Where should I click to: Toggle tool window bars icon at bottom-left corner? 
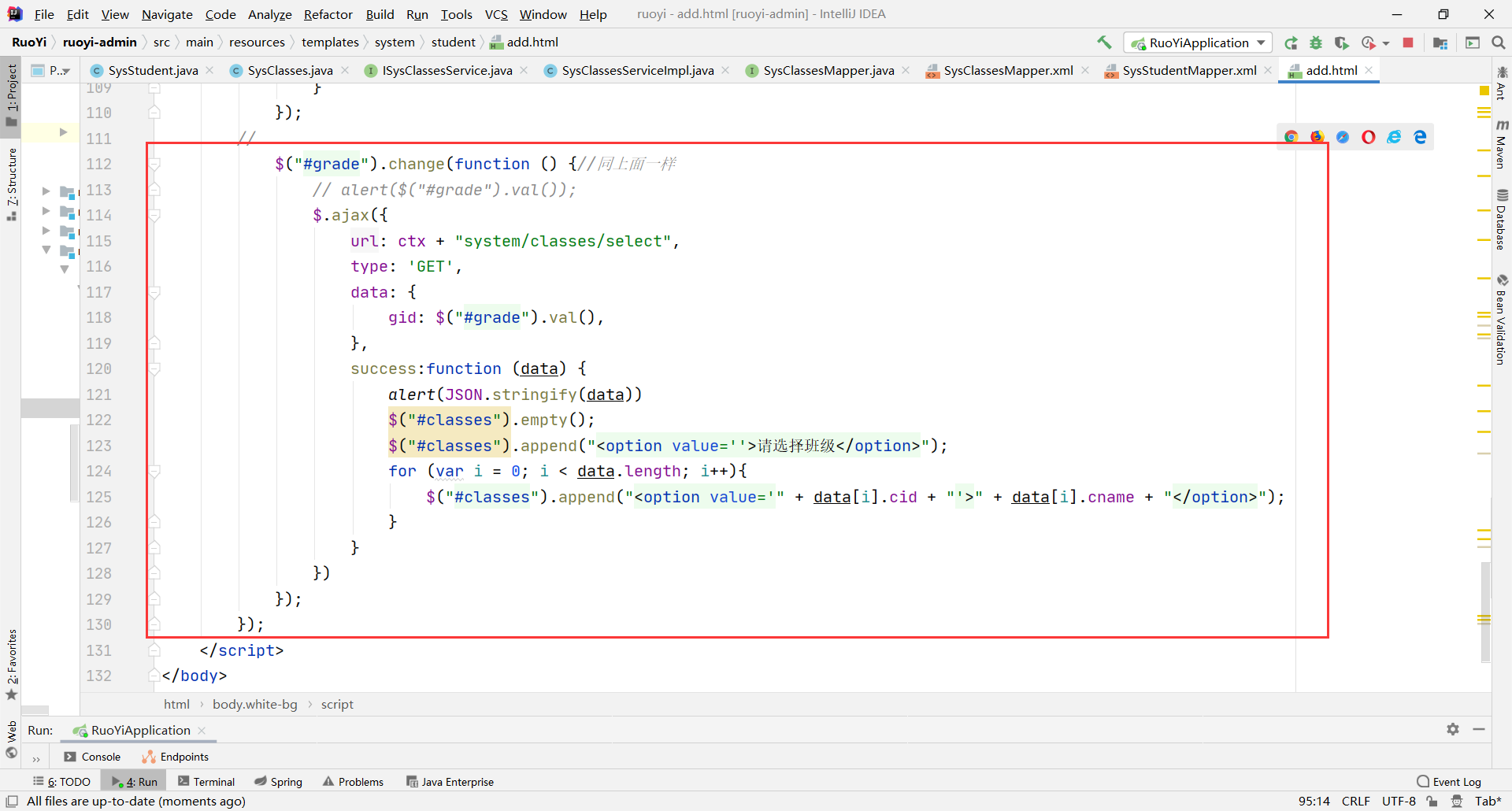12,802
